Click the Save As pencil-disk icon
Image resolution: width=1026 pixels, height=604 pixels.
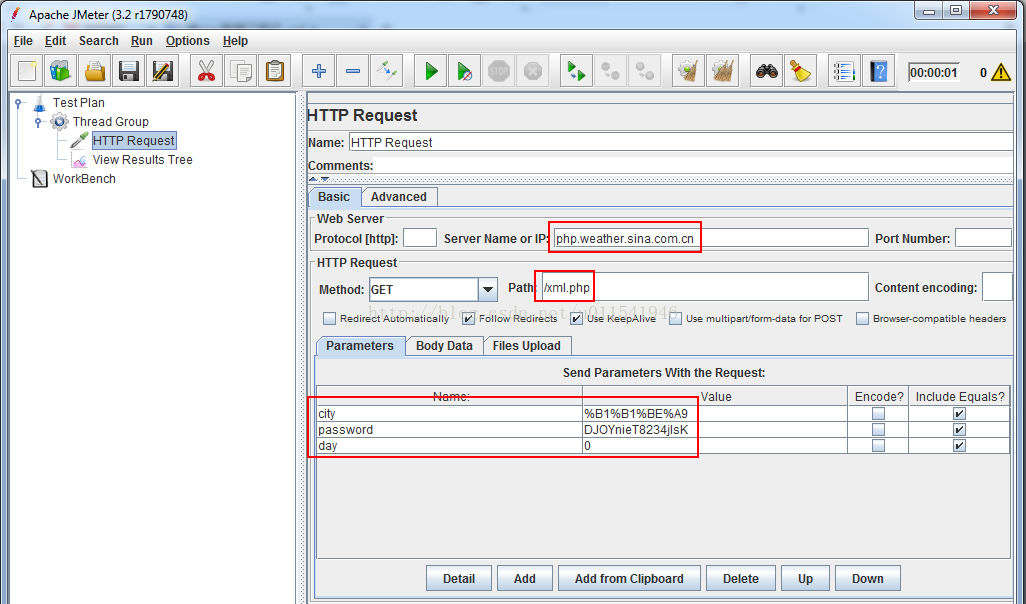[162, 71]
